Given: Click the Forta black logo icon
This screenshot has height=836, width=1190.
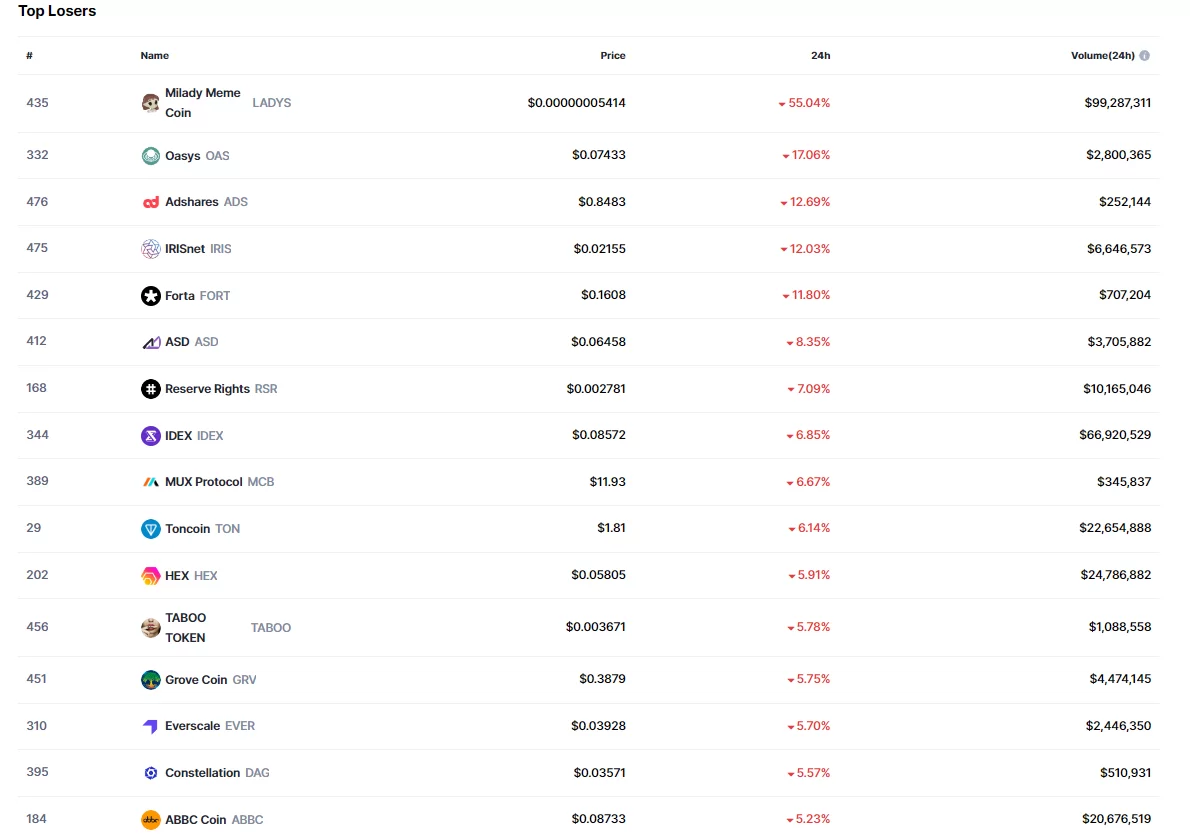Looking at the screenshot, I should (151, 296).
